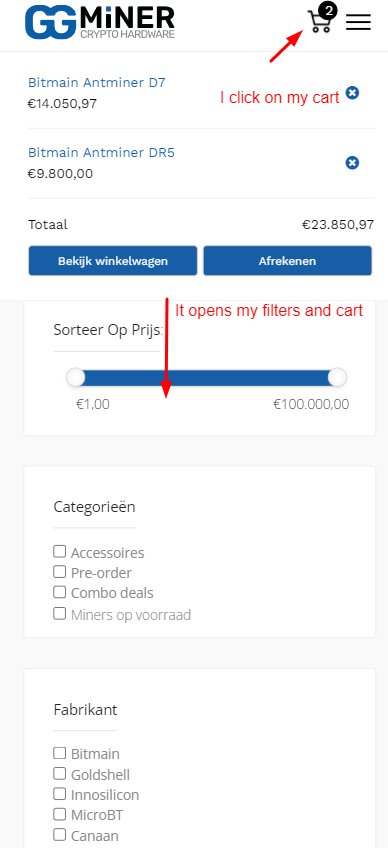Check the Innosilicon manufacturer filter
The width and height of the screenshot is (388, 848).
(60, 793)
